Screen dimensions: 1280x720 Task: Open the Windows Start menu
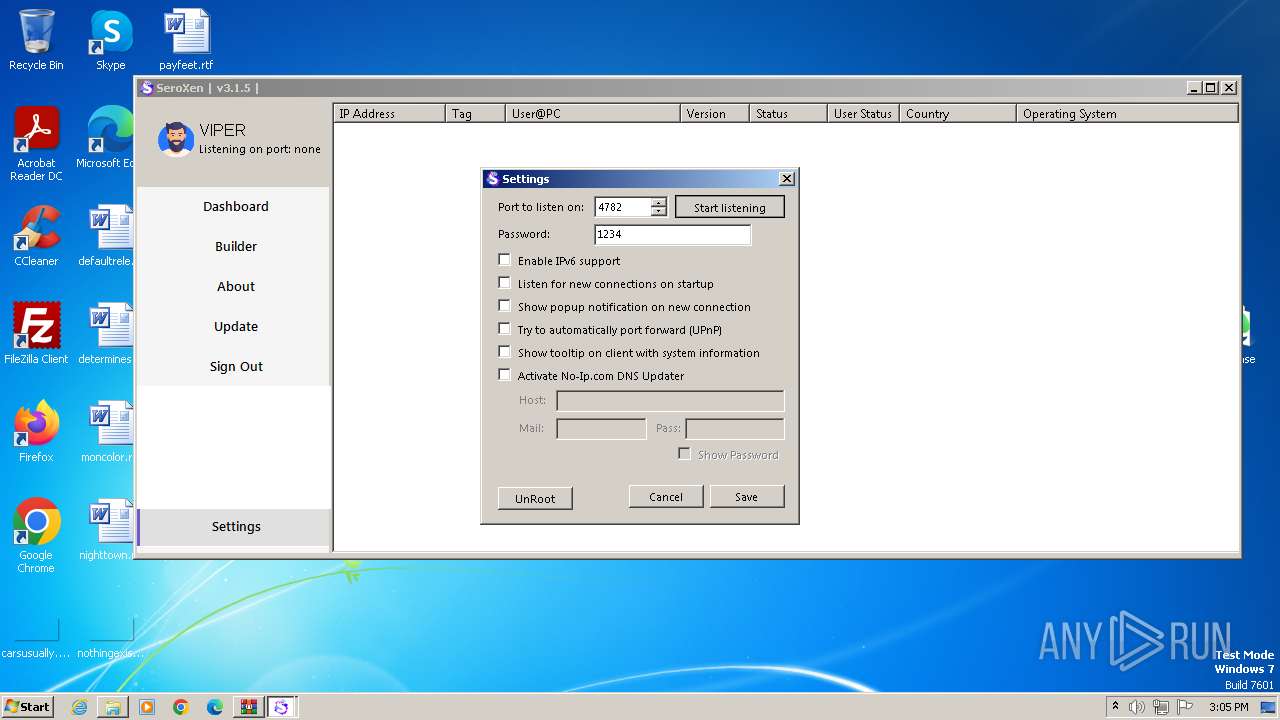click(27, 707)
